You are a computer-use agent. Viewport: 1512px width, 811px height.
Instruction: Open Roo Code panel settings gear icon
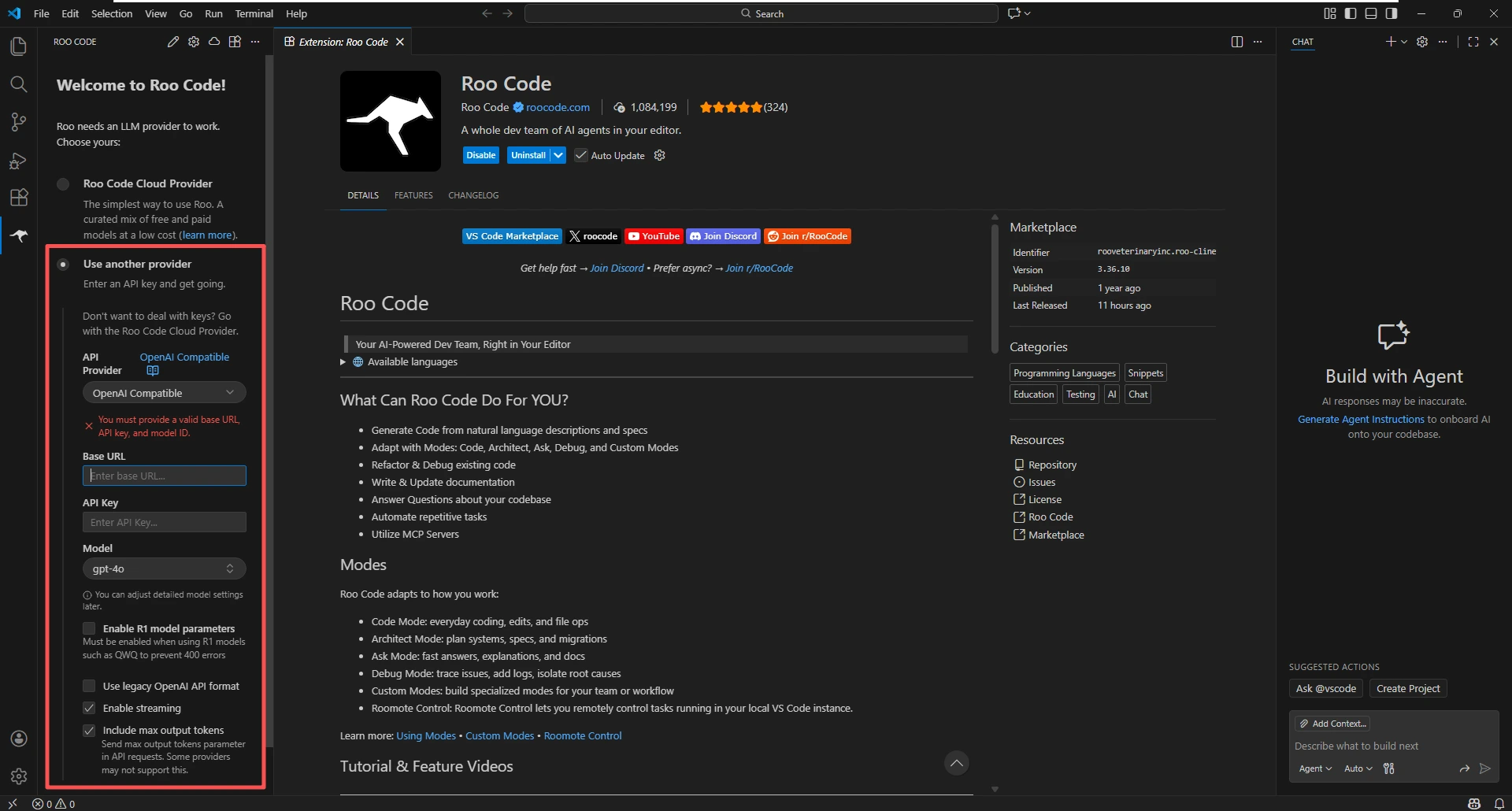(x=194, y=42)
